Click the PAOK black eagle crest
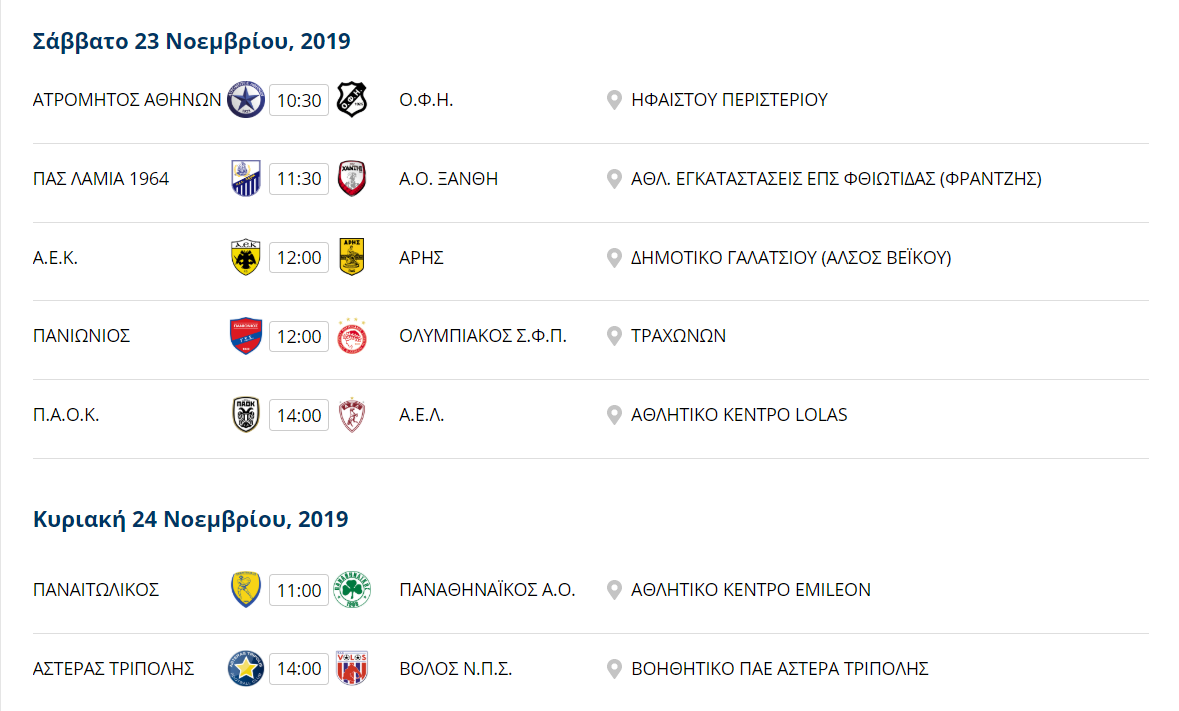This screenshot has height=711, width=1179. tap(246, 415)
